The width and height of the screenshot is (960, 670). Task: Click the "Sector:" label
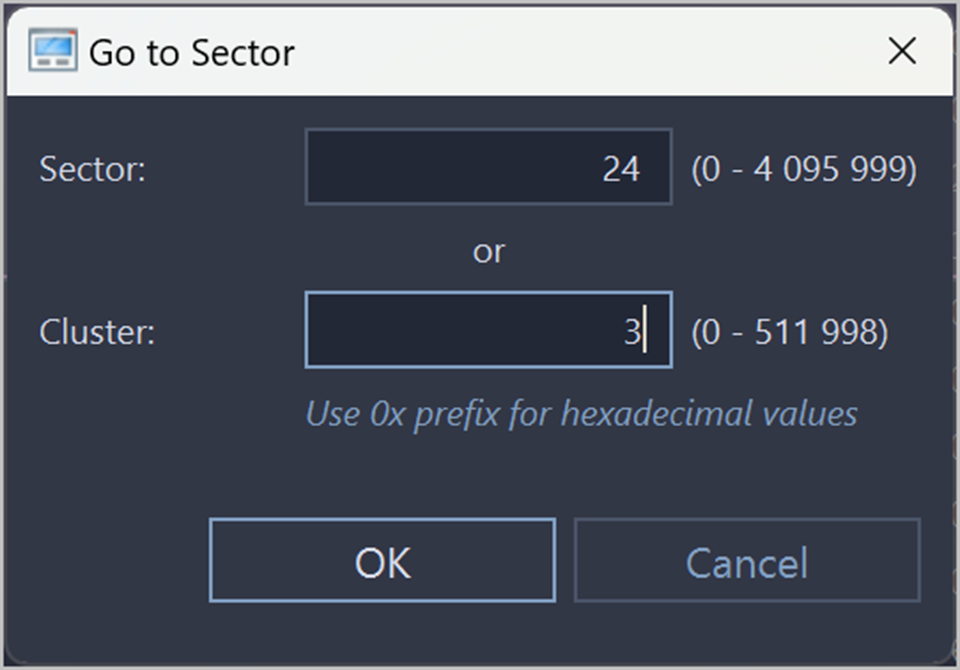92,169
